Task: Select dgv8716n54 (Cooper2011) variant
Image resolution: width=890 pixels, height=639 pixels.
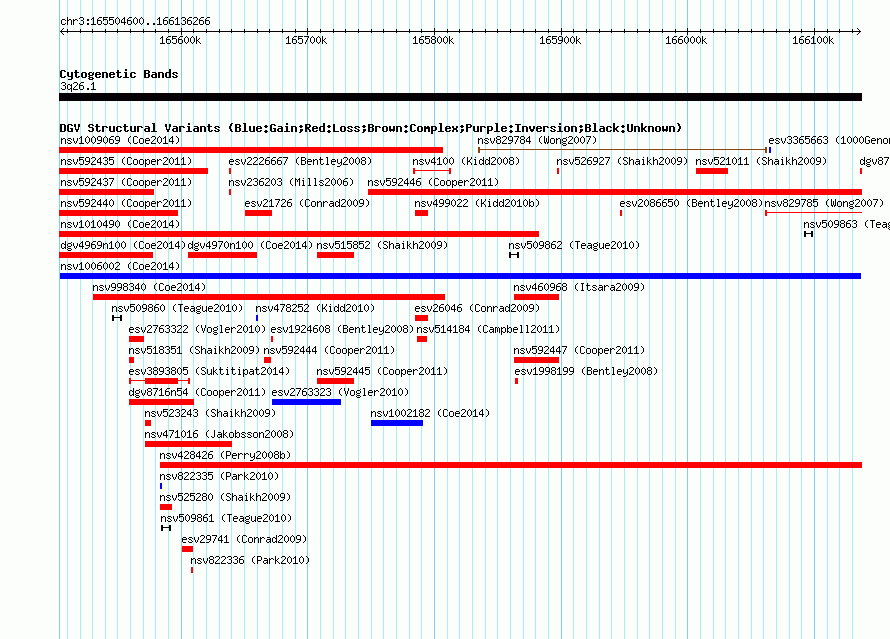Action: tap(197, 392)
